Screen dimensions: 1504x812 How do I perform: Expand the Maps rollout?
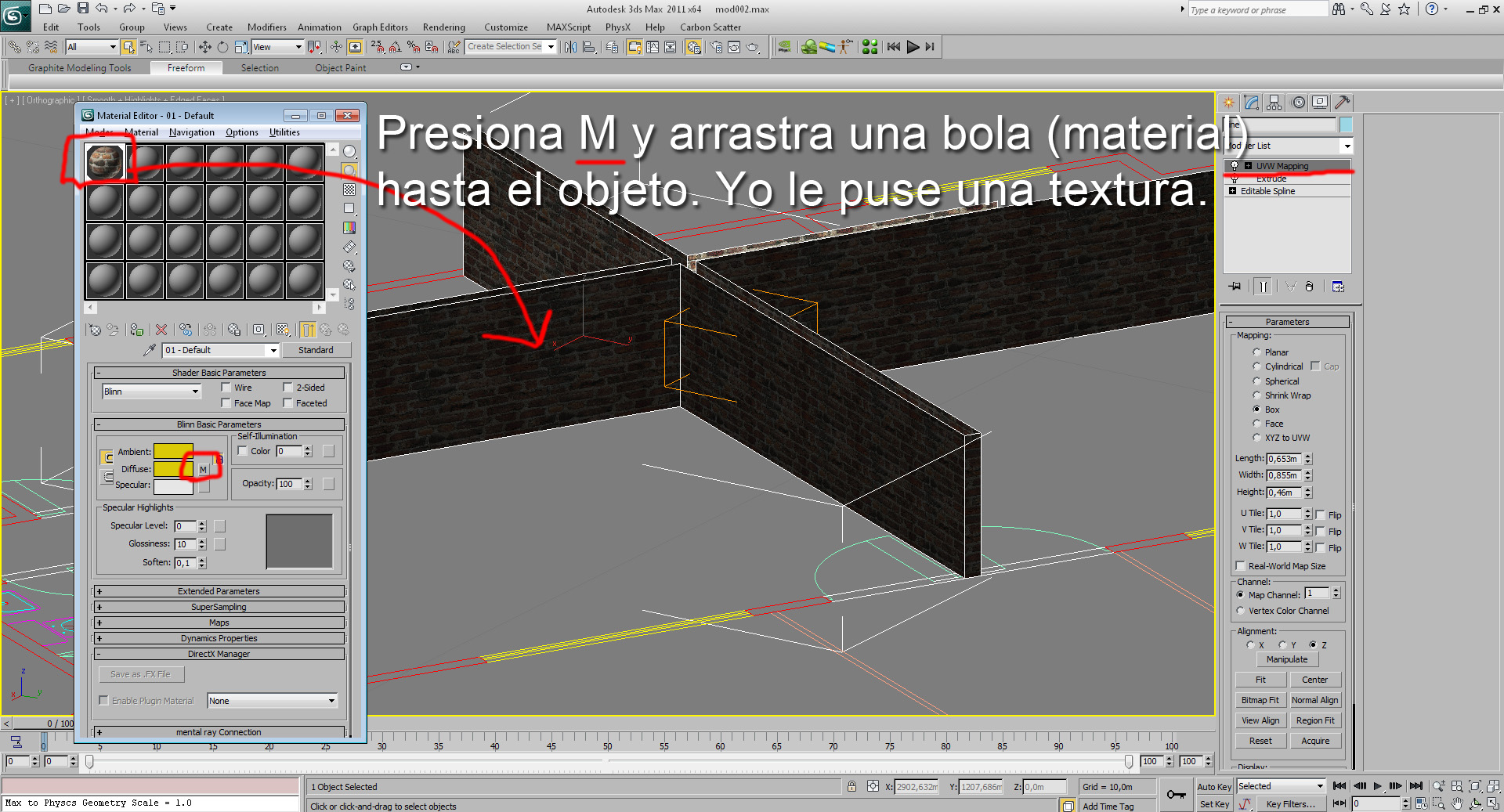coord(219,623)
